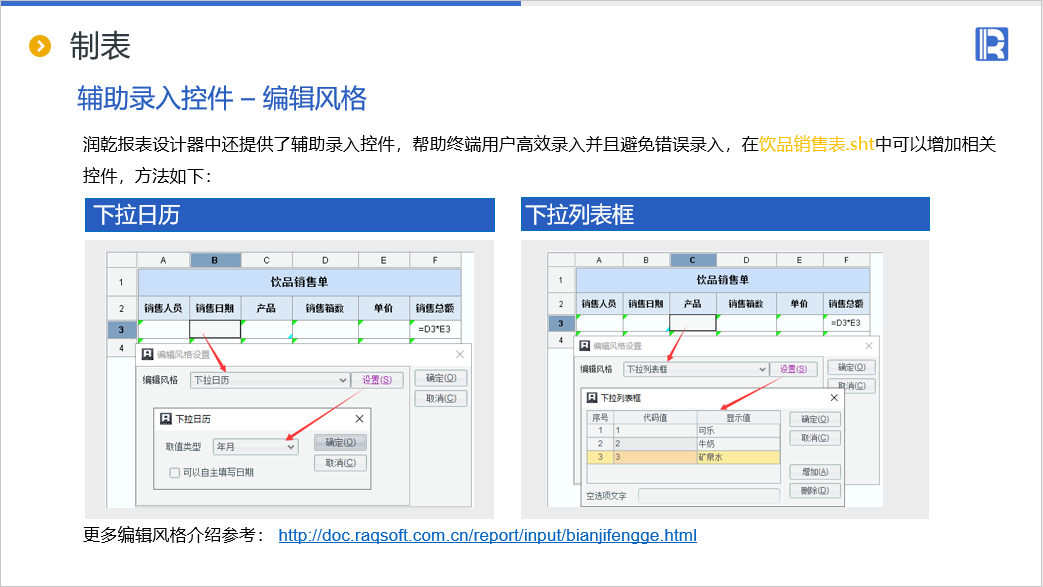Image resolution: width=1043 pixels, height=587 pixels.
Task: Click 确定(O) in the 下拉日历 dialog
Action: (341, 442)
